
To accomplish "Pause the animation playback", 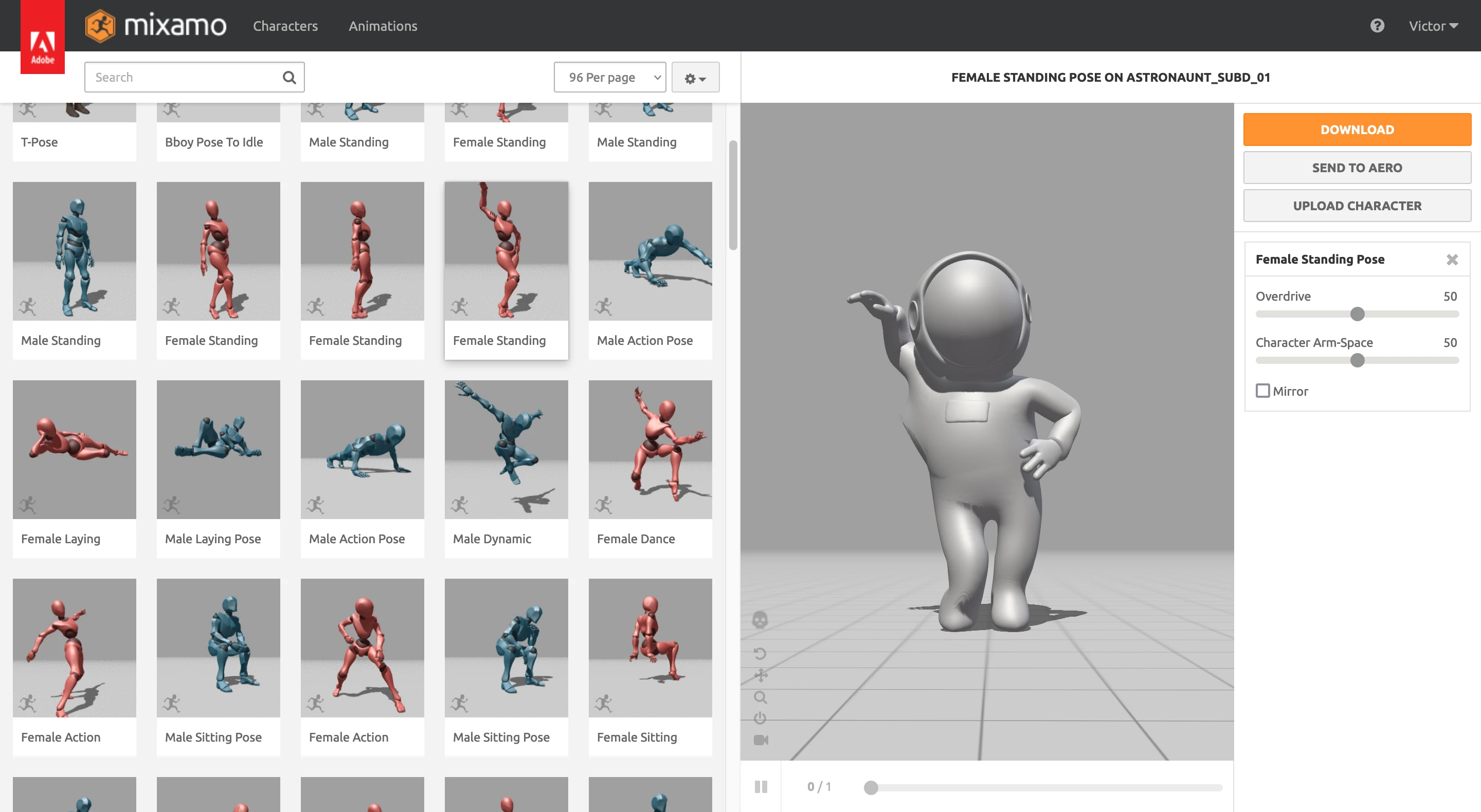I will [761, 787].
